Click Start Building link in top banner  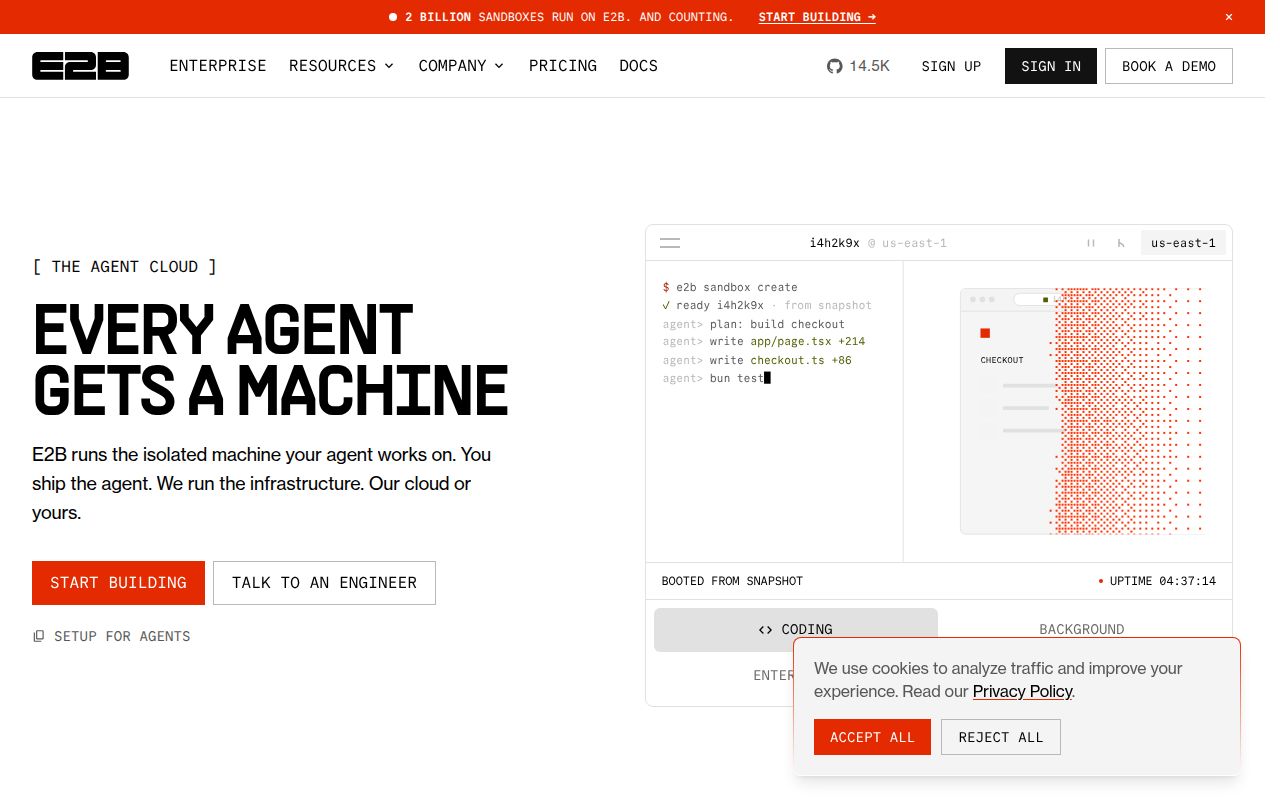coord(817,17)
